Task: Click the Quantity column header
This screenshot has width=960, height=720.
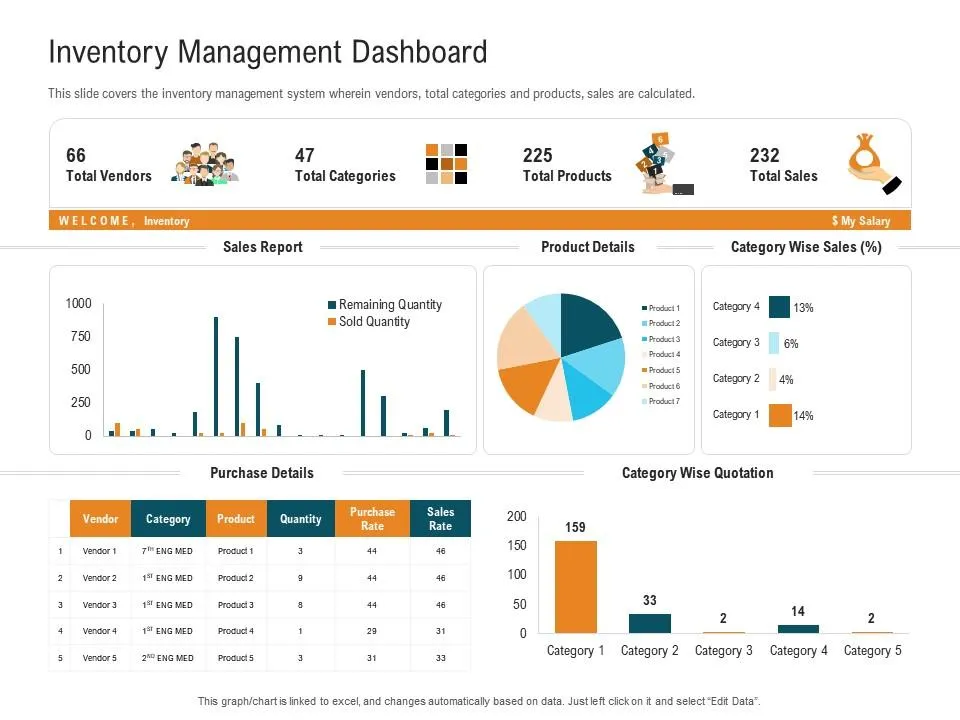Action: (301, 519)
